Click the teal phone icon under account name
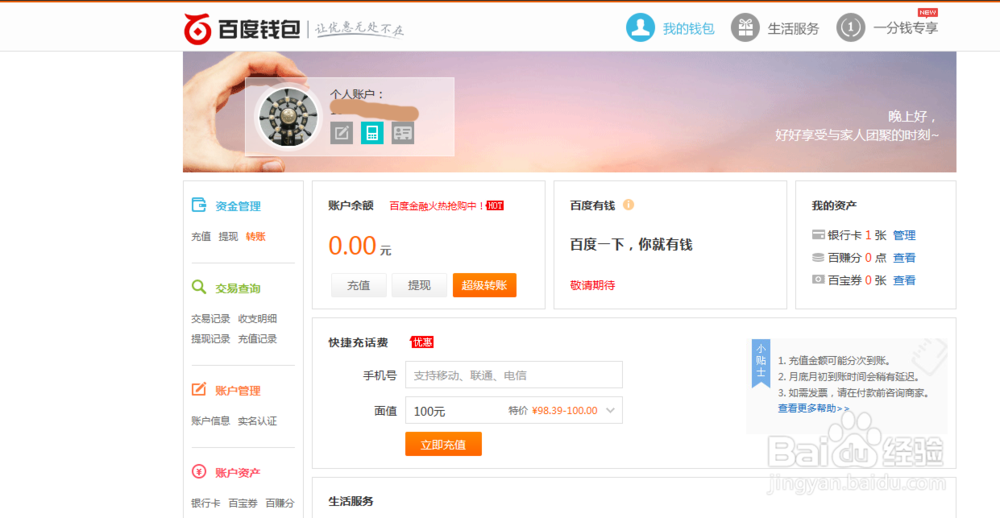 pos(372,133)
